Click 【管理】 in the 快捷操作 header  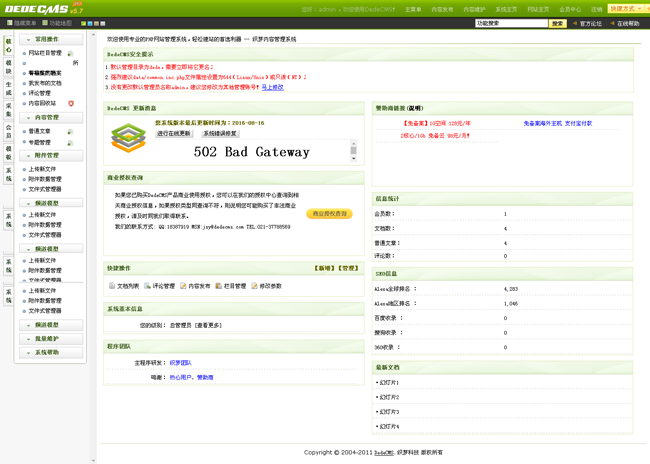(x=348, y=268)
